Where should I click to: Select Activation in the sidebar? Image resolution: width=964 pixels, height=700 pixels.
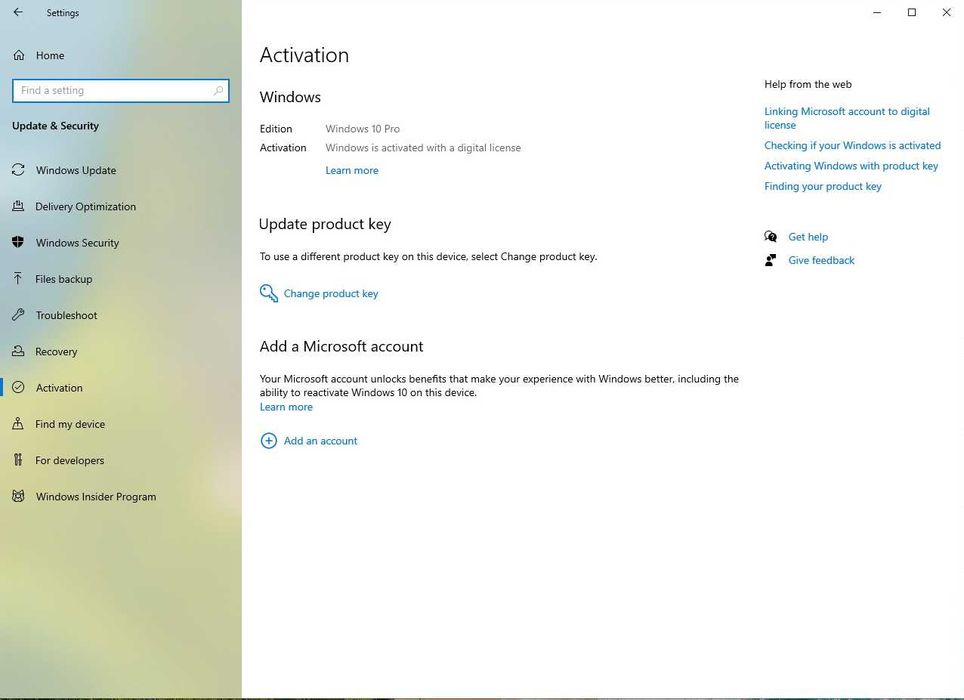coord(120,388)
